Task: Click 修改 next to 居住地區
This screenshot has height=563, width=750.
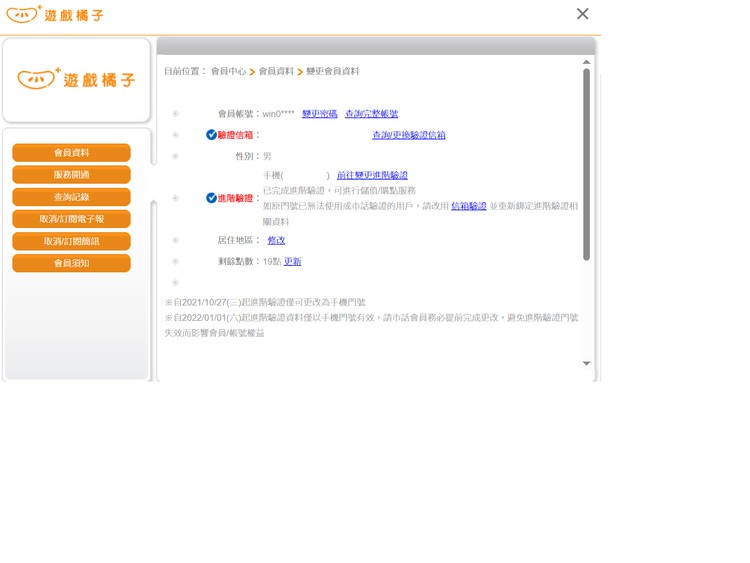Action: pos(276,240)
